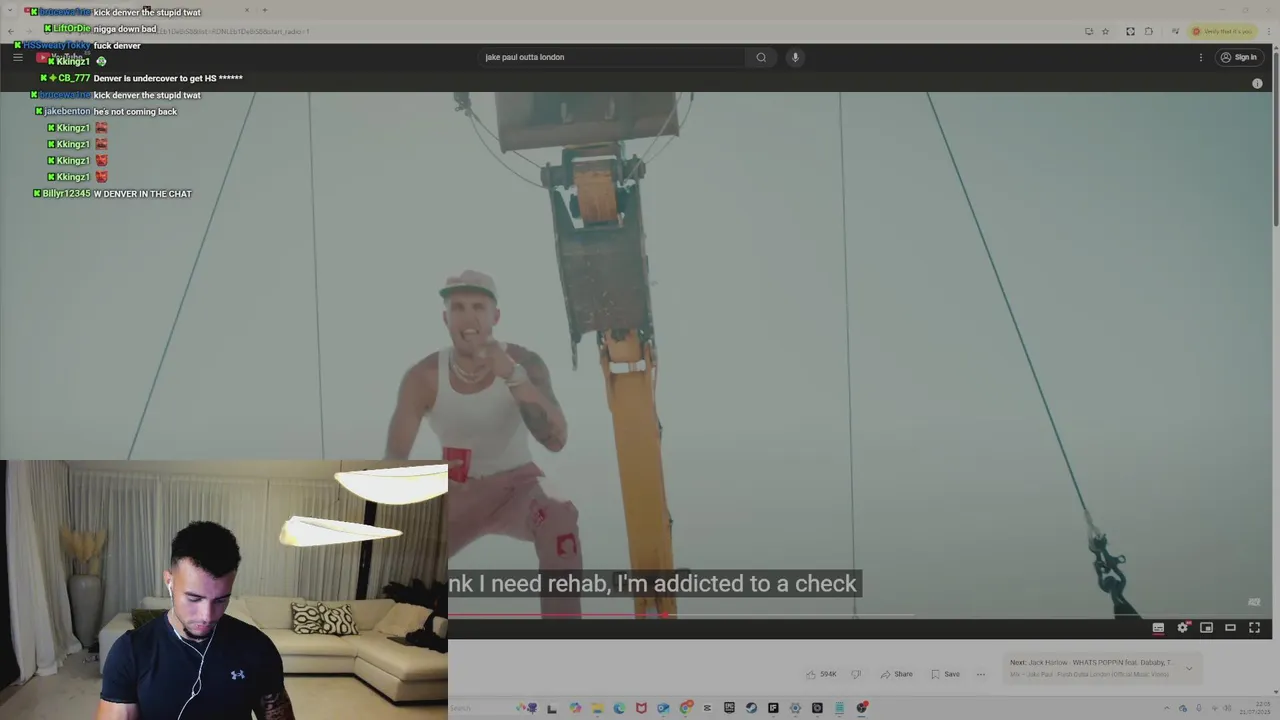Show hidden system tray icons chevron
Screen dimensions: 1280x720
point(1169,708)
